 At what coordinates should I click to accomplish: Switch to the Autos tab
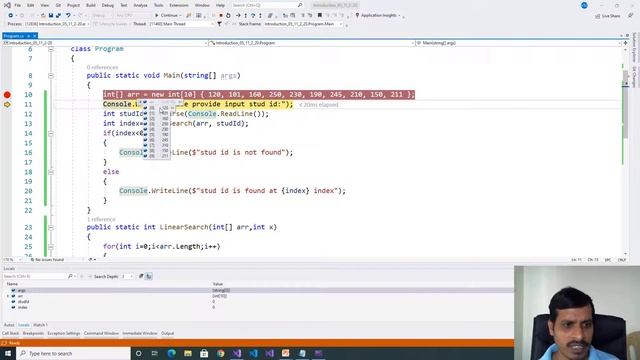[x=9, y=325]
